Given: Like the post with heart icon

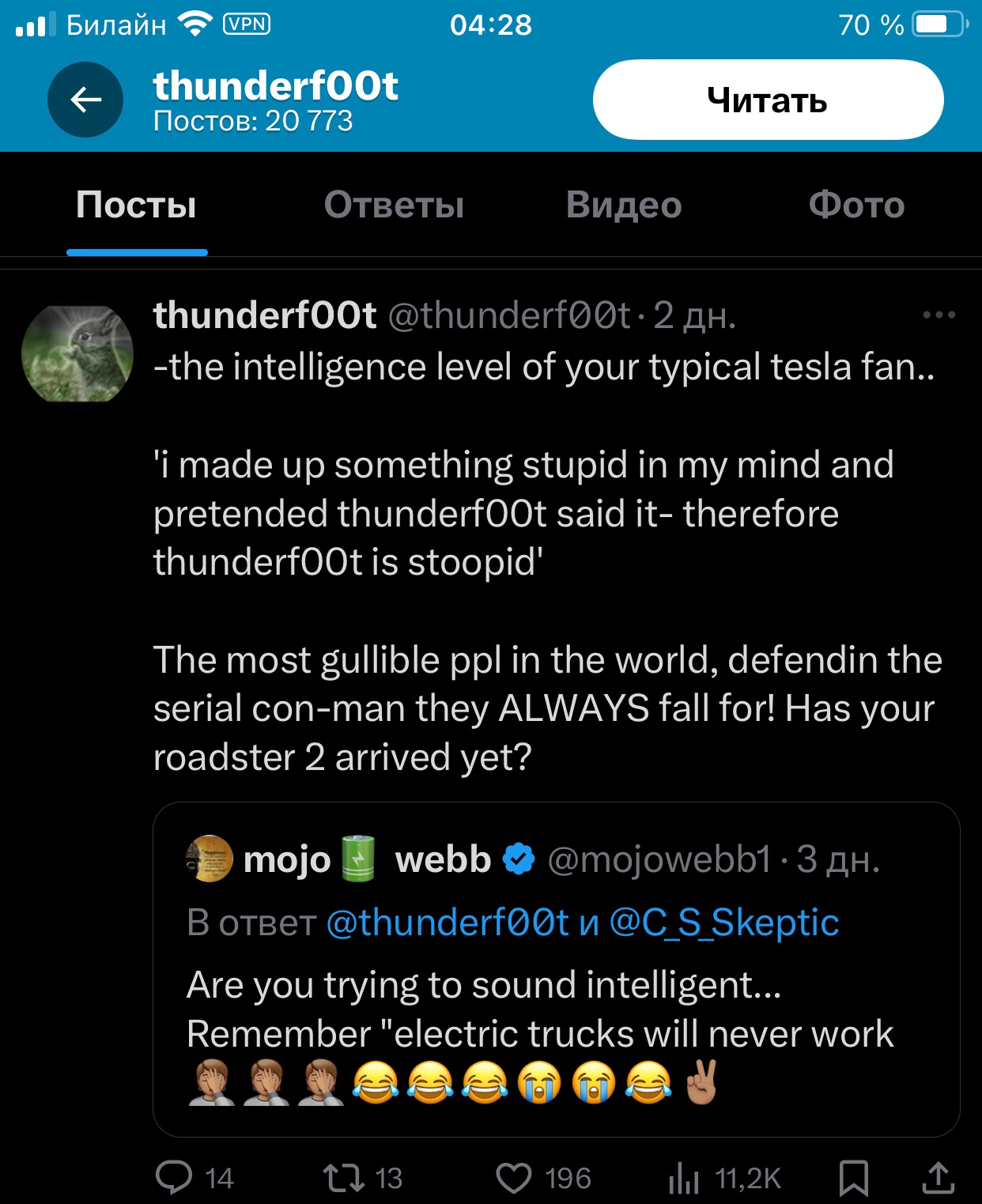Looking at the screenshot, I should coord(514,1177).
